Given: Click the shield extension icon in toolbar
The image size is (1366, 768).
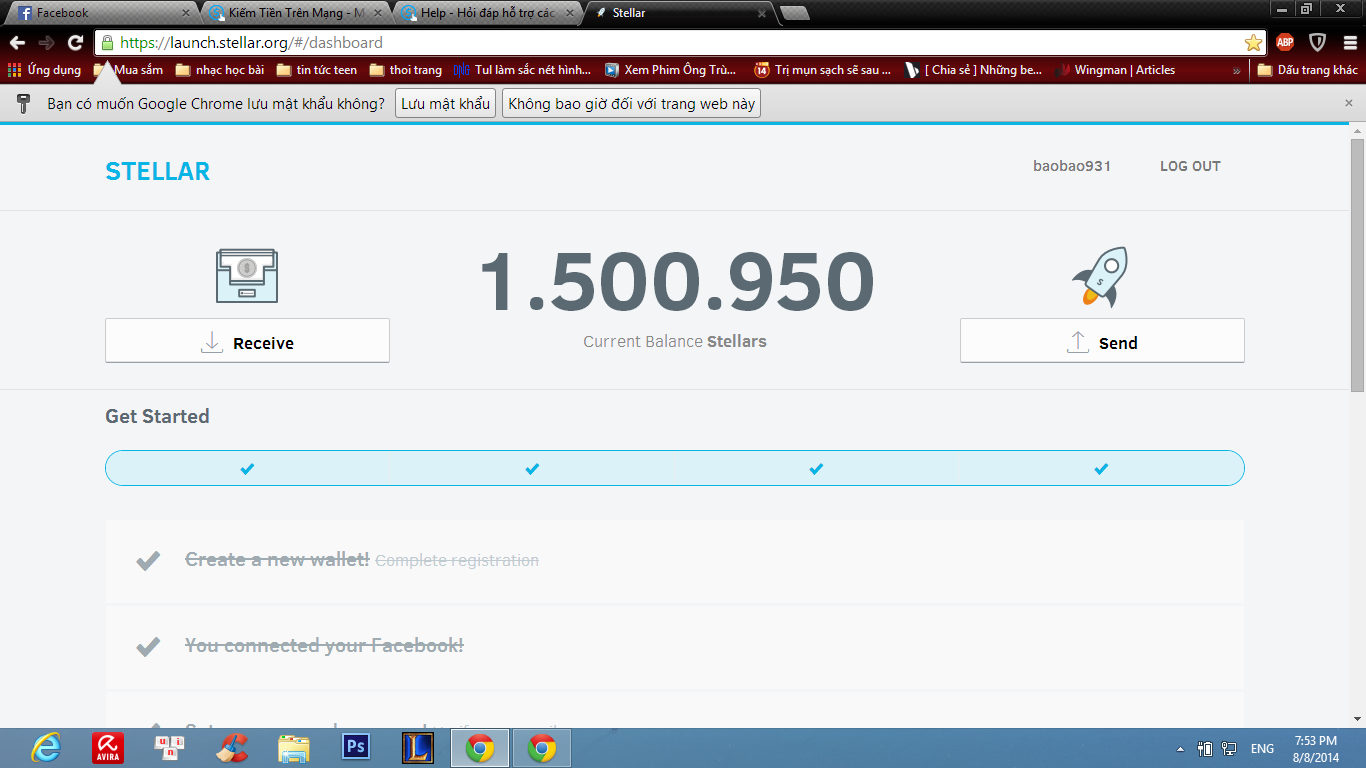Looking at the screenshot, I should 1318,43.
